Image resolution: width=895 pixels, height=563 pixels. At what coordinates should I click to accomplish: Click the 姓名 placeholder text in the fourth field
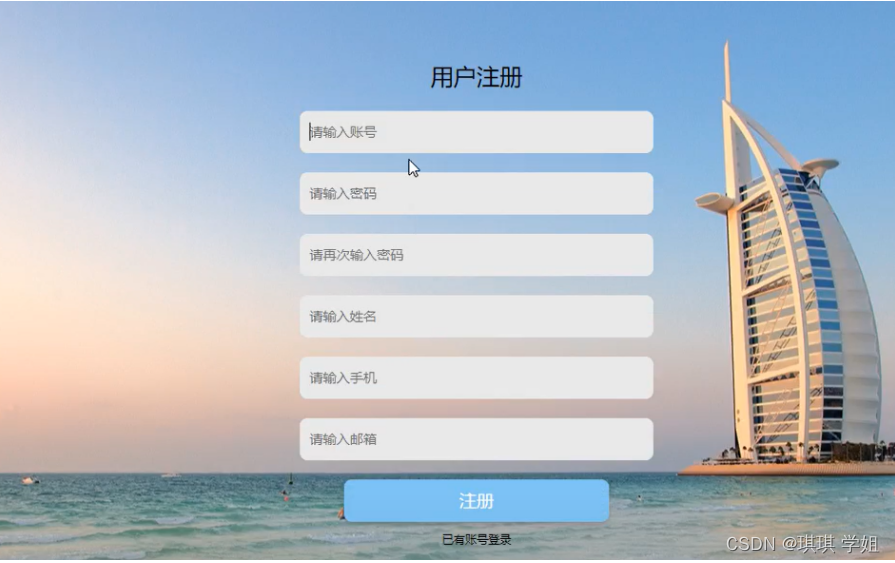(363, 316)
